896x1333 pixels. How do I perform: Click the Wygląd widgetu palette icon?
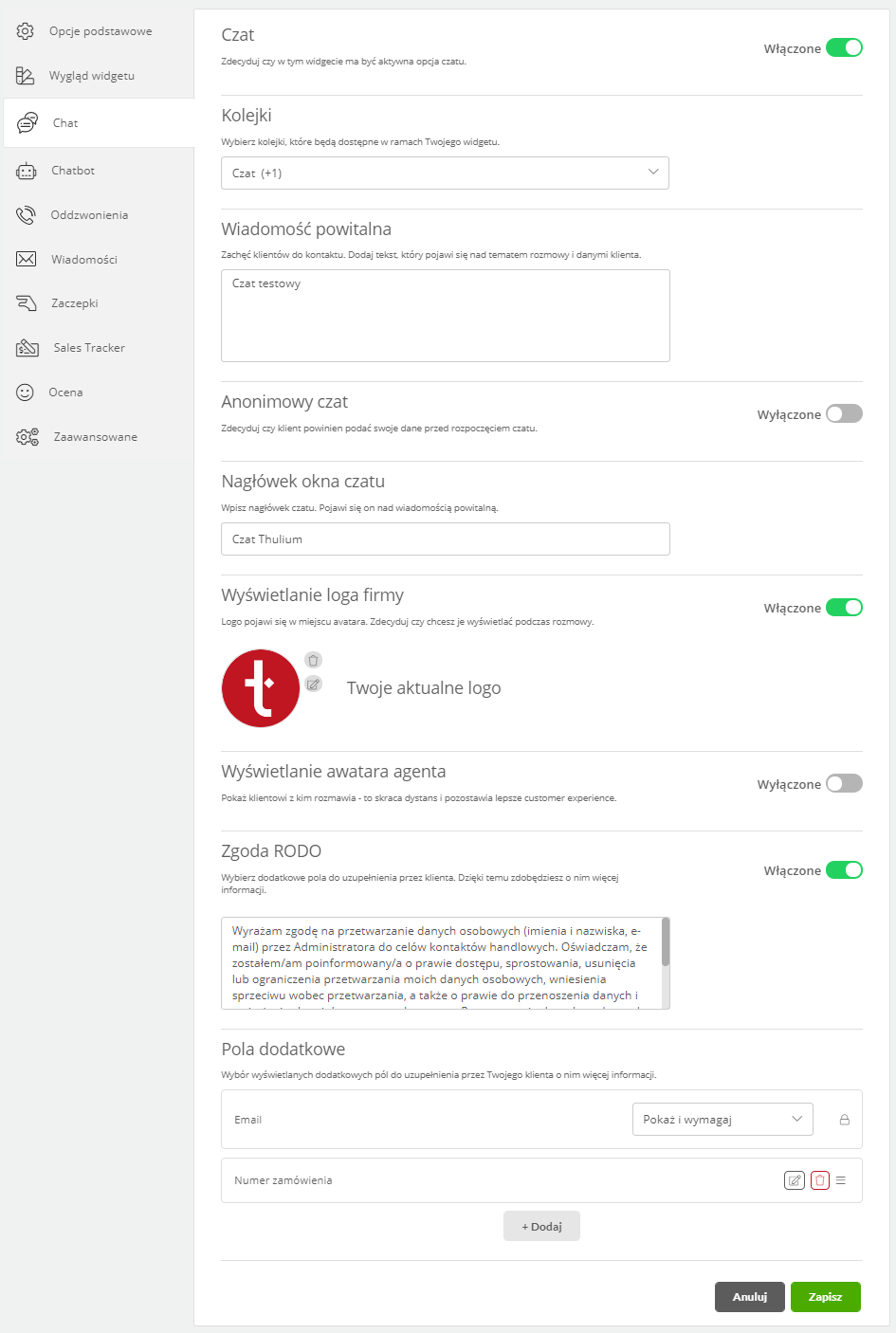(x=26, y=76)
